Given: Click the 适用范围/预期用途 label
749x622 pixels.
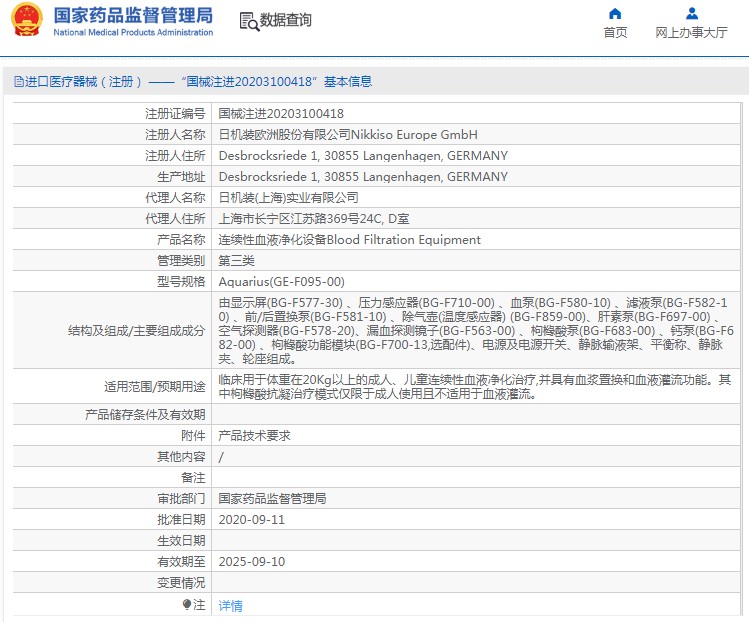Looking at the screenshot, I should [155, 386].
